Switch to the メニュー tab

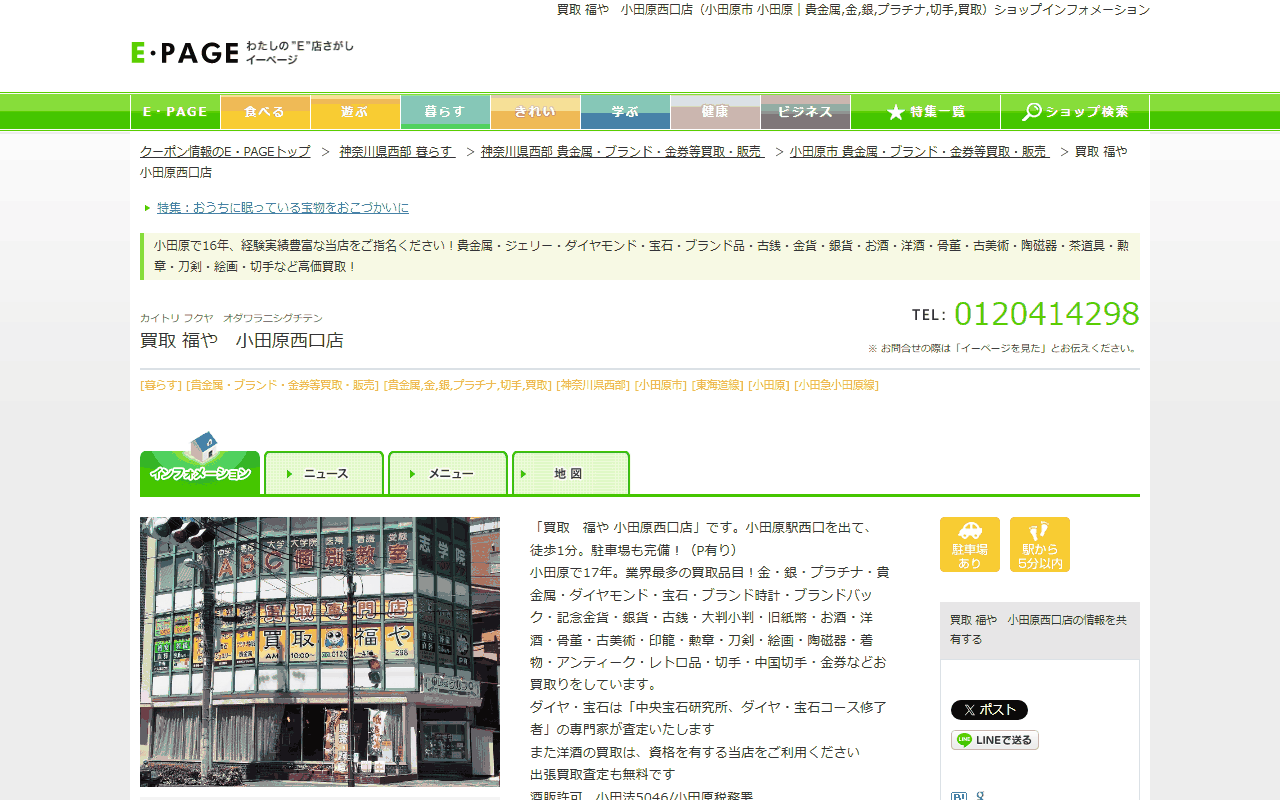(448, 473)
